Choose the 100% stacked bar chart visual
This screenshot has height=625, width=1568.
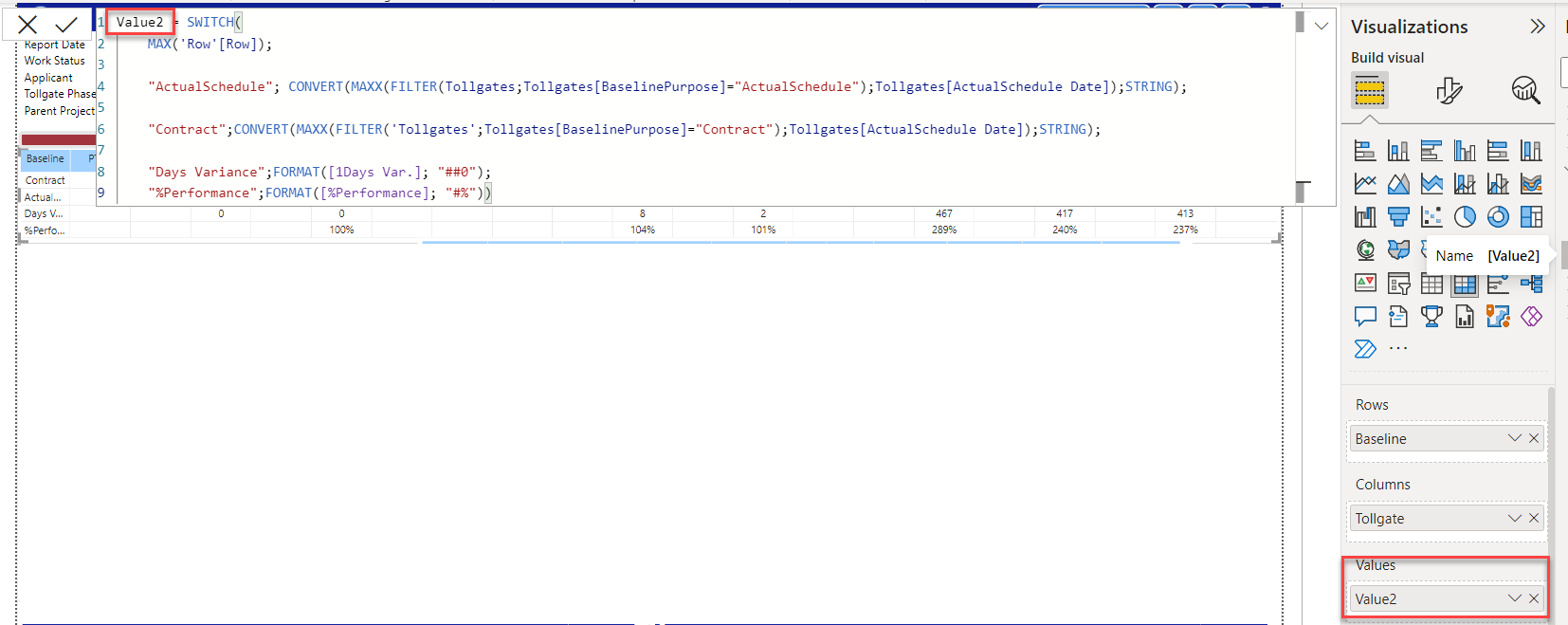click(x=1498, y=151)
